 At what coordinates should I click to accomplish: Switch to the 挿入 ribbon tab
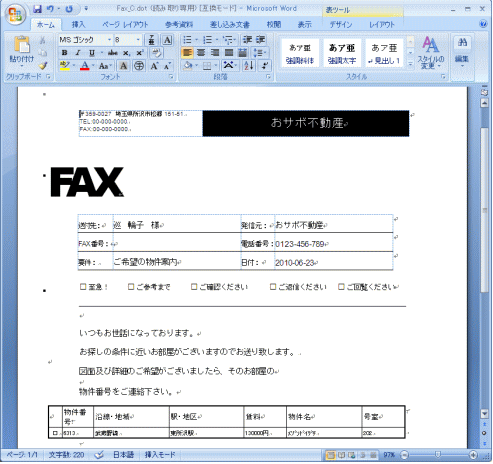pyautogui.click(x=78, y=24)
